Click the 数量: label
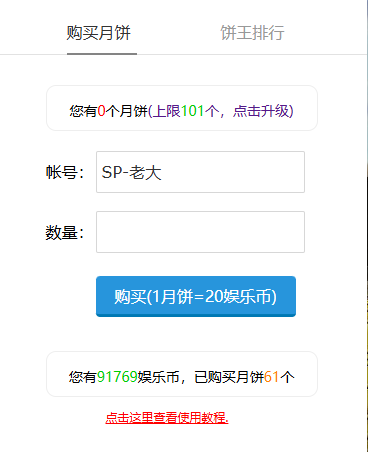Image resolution: width=368 pixels, height=452 pixels. (x=65, y=232)
